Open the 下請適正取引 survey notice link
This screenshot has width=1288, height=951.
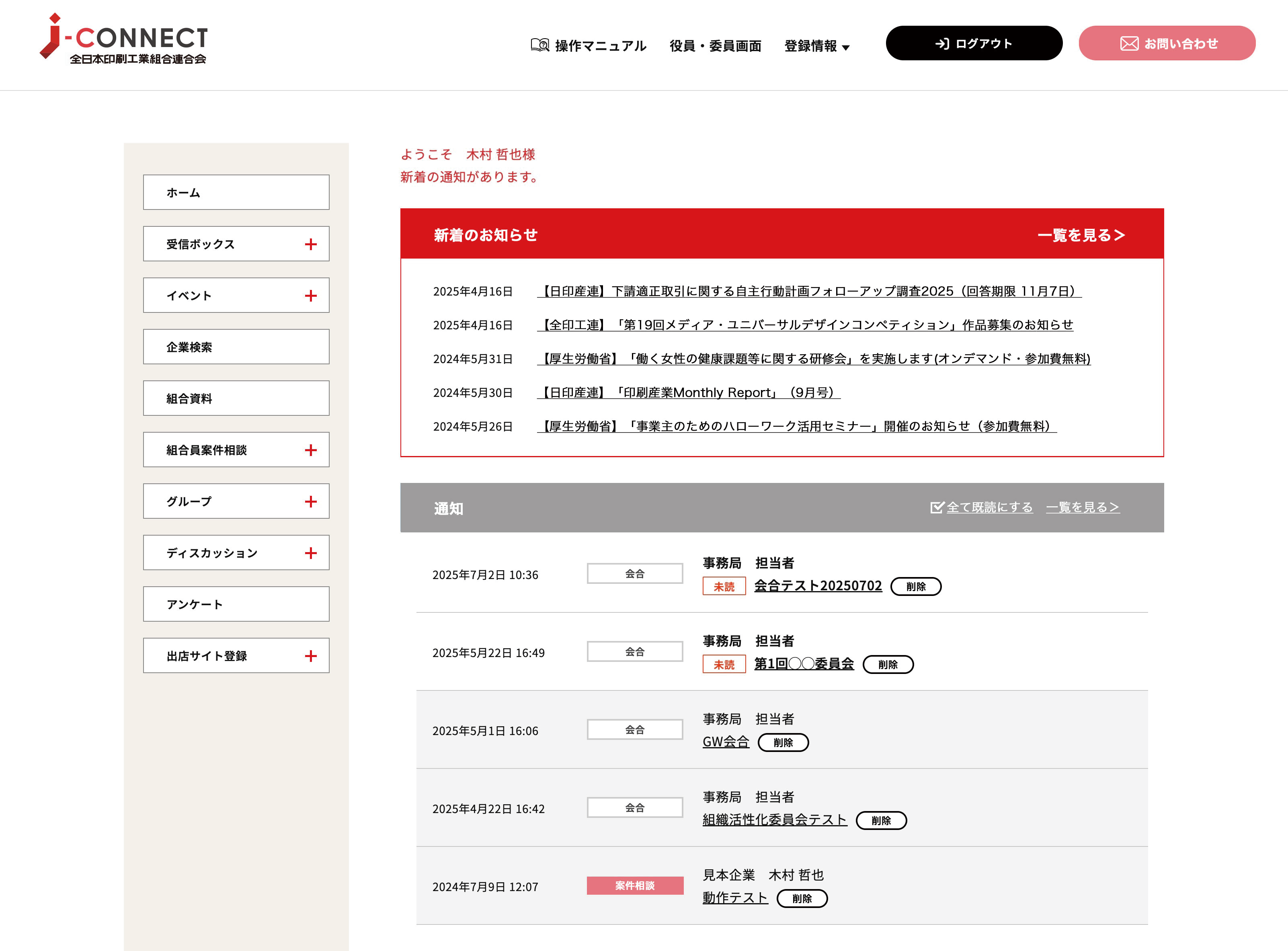[x=809, y=291]
